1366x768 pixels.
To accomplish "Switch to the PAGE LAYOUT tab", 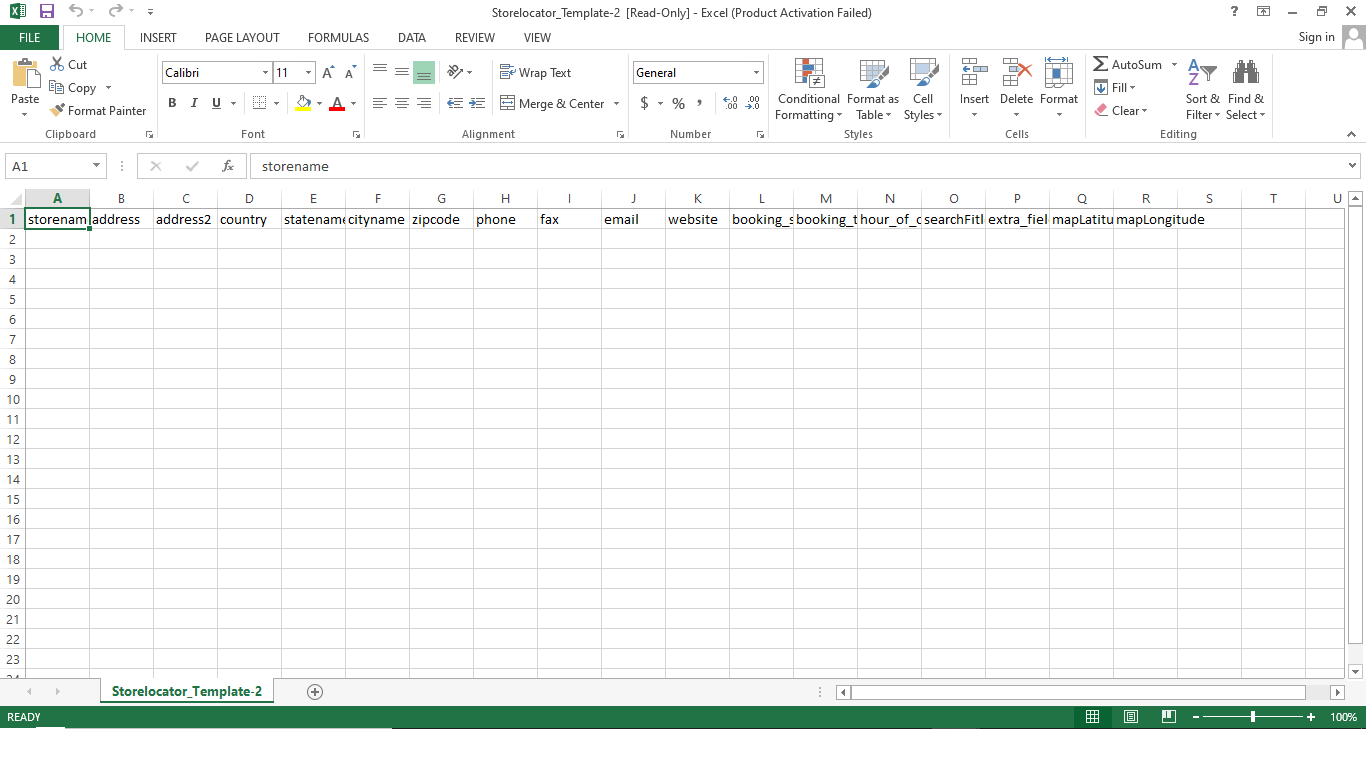I will coord(242,38).
